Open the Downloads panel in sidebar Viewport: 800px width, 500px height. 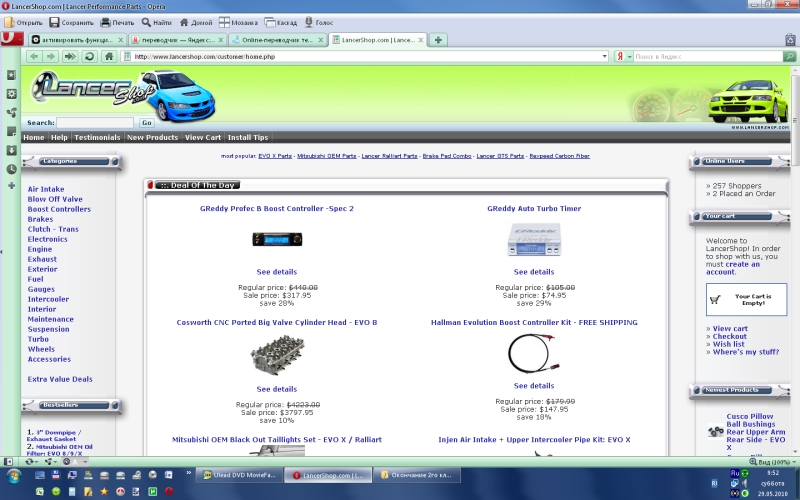pyautogui.click(x=11, y=151)
